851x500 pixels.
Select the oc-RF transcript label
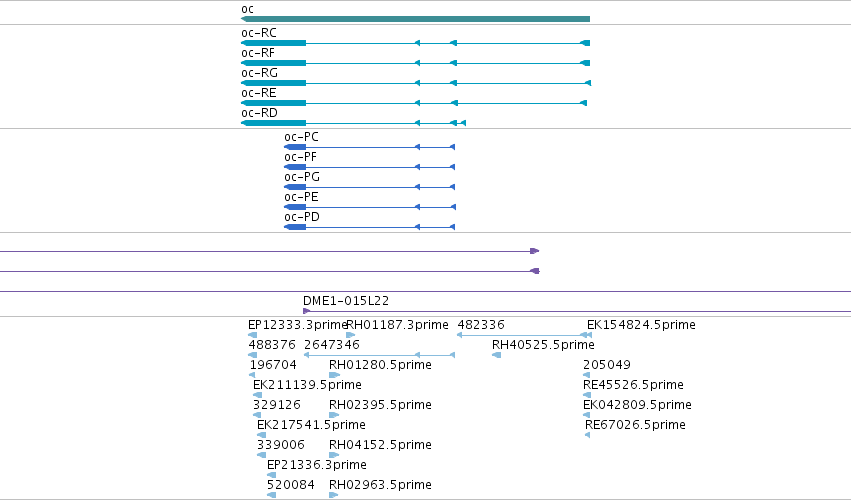click(258, 53)
